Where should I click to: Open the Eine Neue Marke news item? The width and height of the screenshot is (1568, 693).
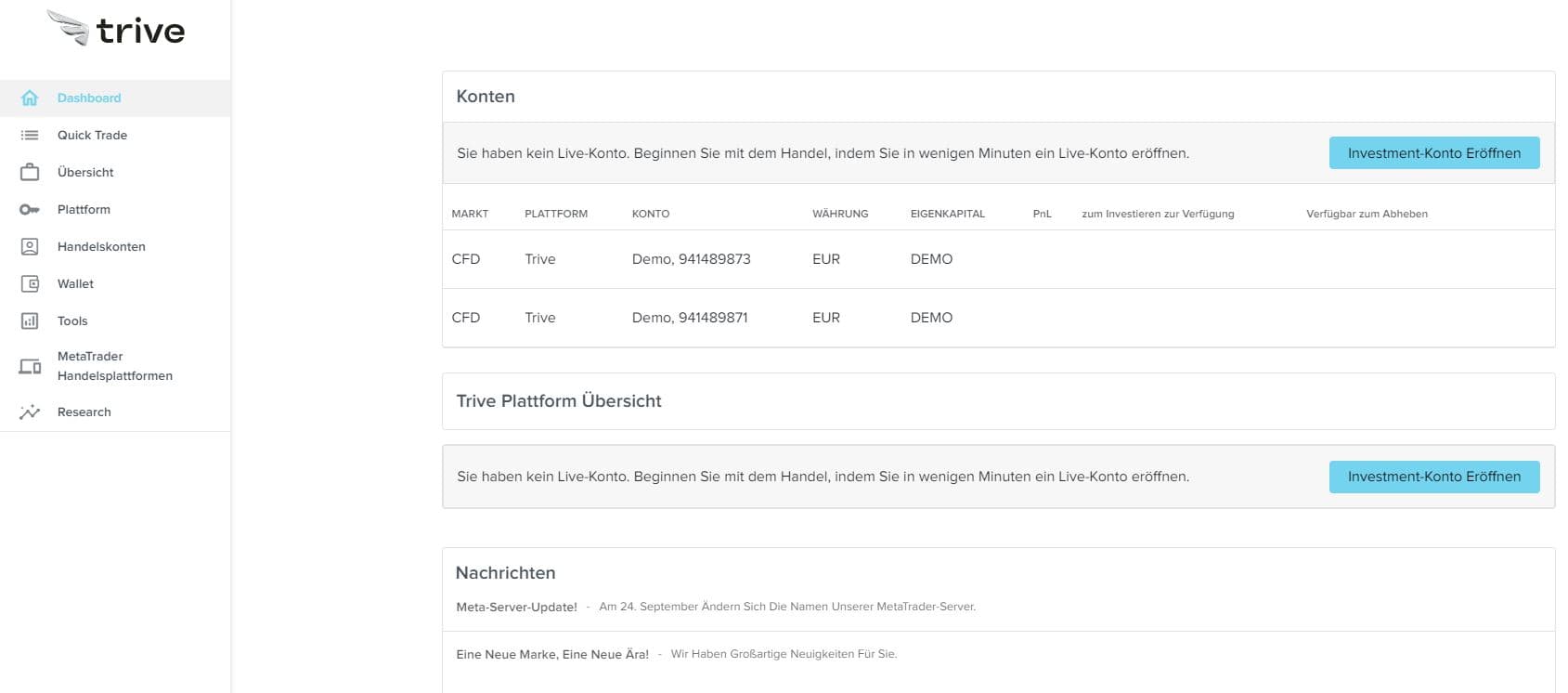[552, 654]
